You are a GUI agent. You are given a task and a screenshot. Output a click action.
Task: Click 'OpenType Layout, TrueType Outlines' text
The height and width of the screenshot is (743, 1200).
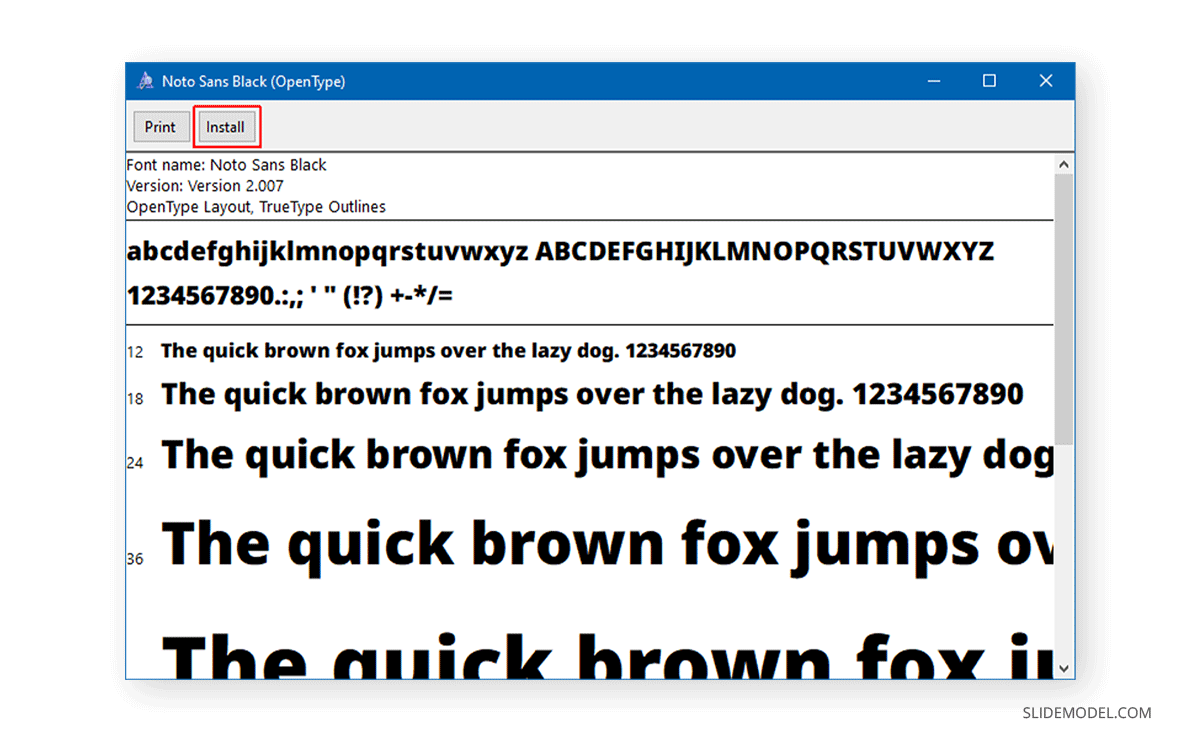pos(256,207)
